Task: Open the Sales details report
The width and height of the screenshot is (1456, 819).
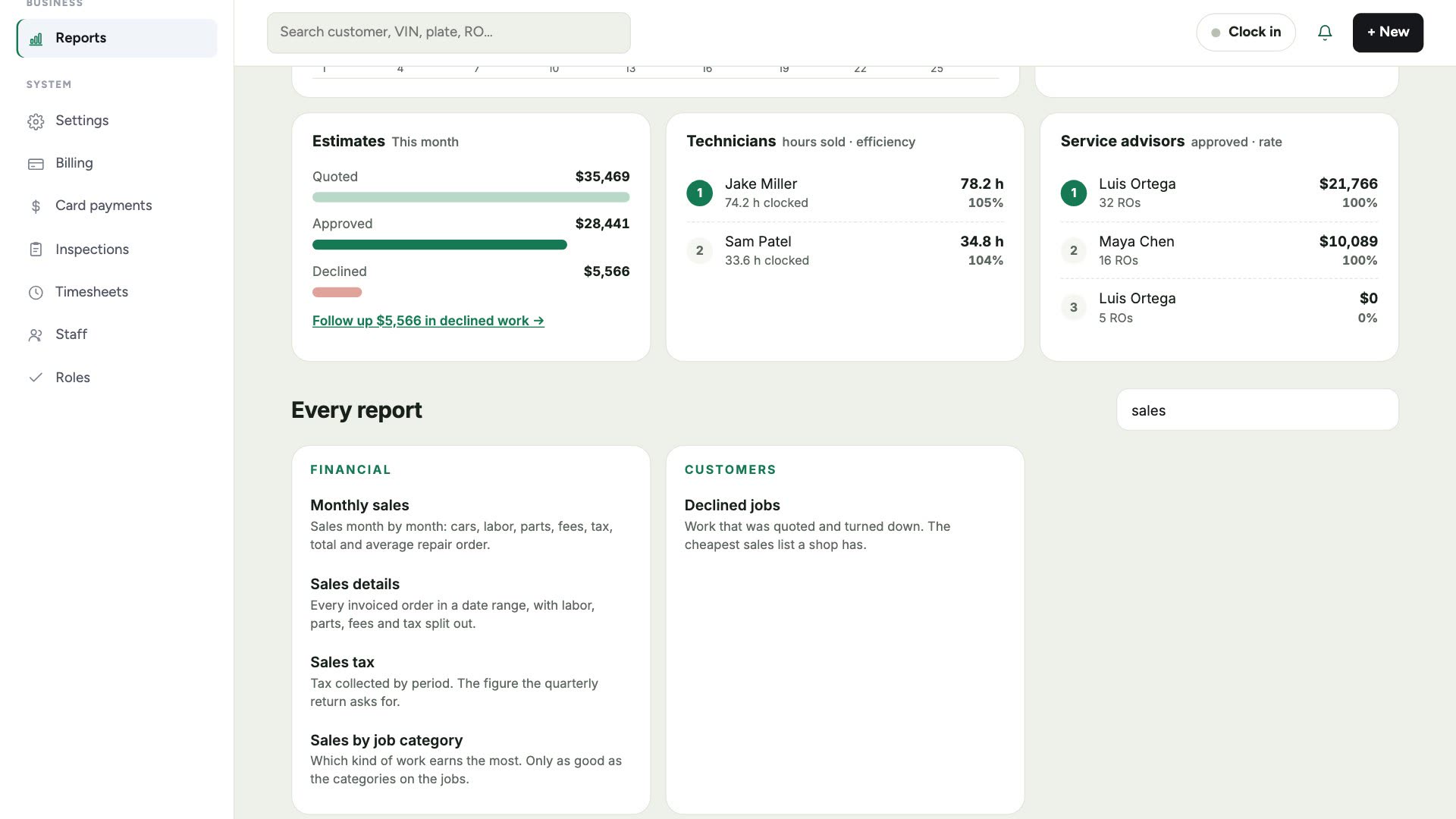Action: tap(355, 585)
